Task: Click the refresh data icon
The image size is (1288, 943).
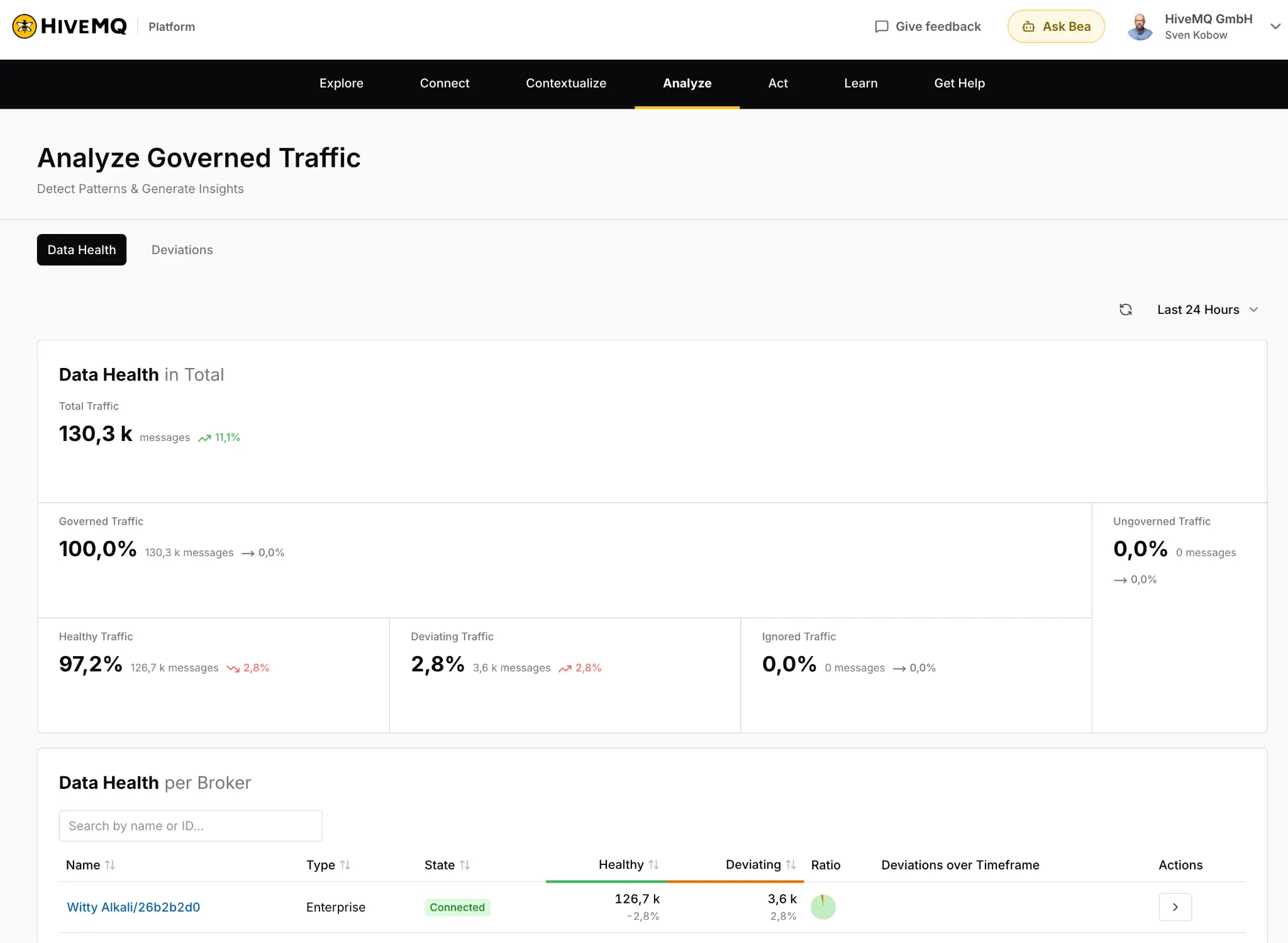Action: [x=1126, y=310]
